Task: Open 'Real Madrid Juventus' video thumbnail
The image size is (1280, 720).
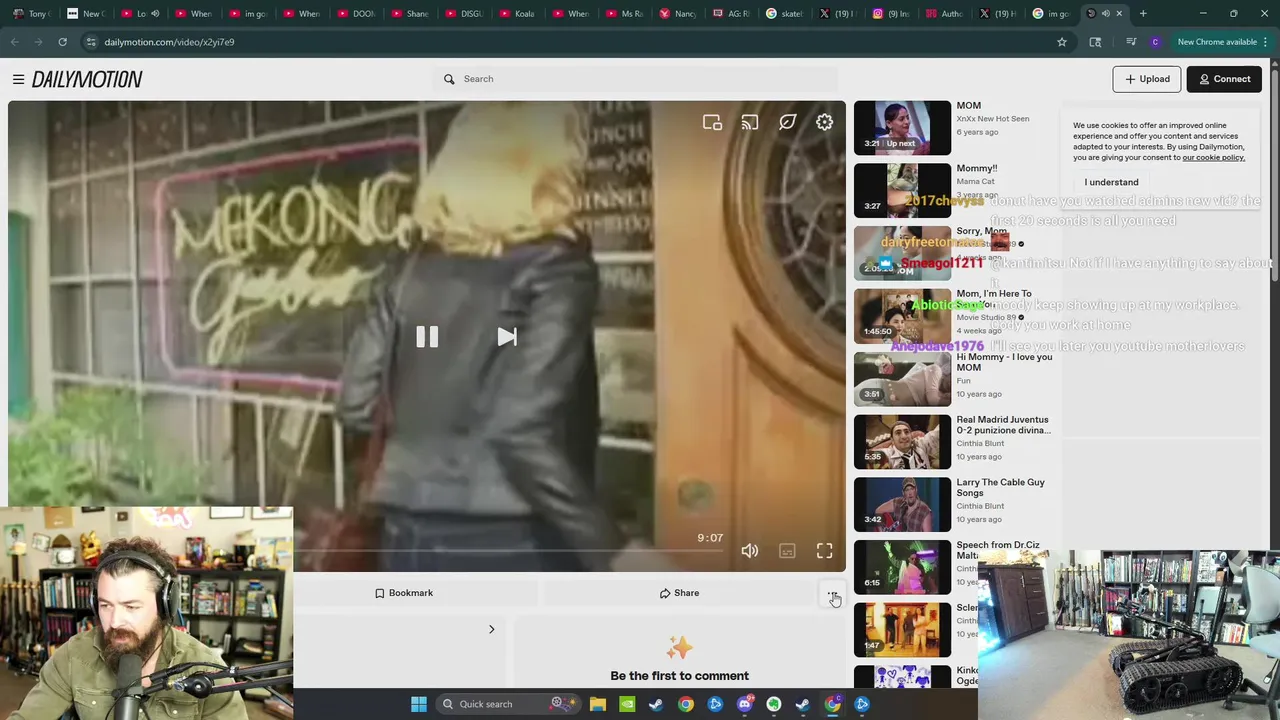Action: tap(902, 441)
